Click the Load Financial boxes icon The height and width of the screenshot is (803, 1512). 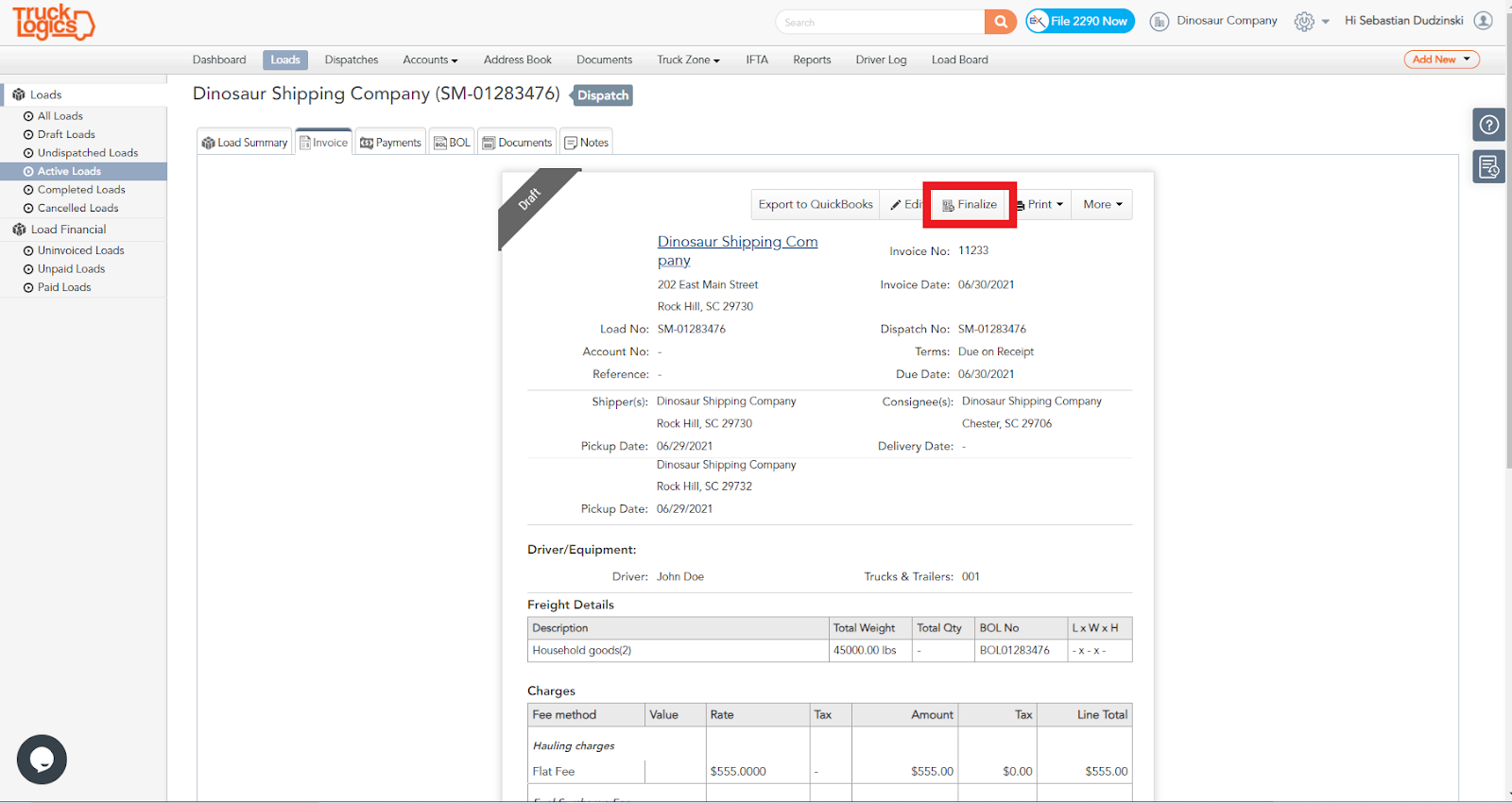tap(19, 230)
